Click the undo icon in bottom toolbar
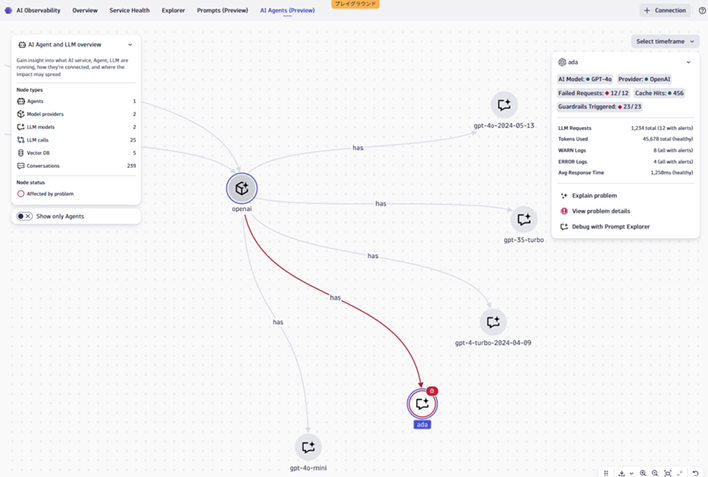The height and width of the screenshot is (477, 708). point(695,473)
